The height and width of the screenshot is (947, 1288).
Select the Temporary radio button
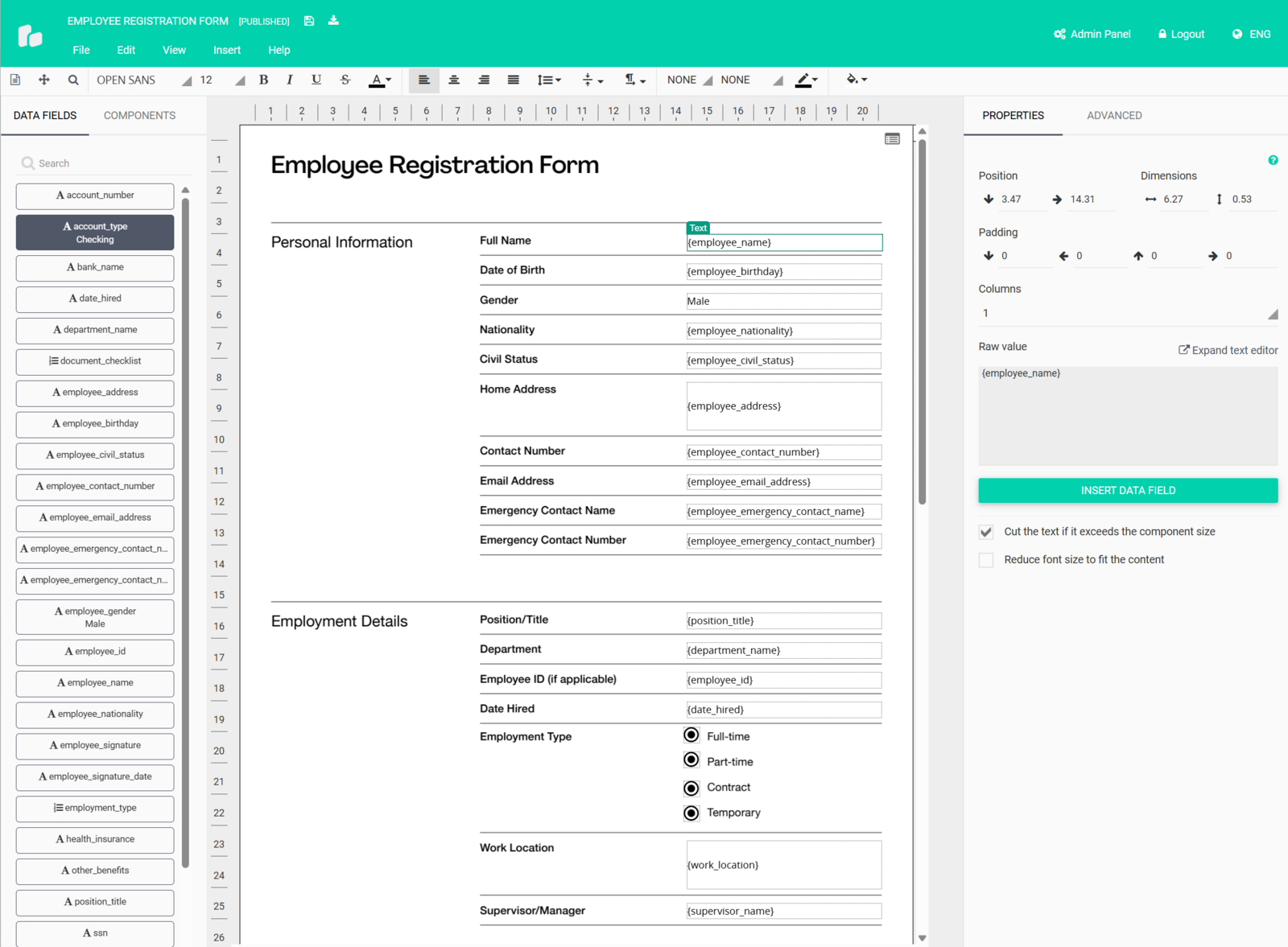(x=691, y=813)
